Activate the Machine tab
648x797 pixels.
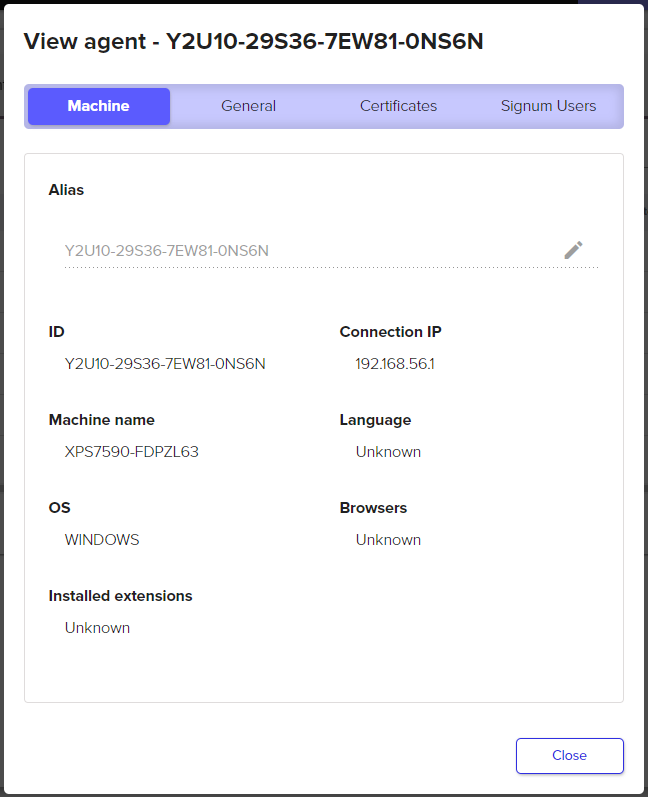coord(98,106)
